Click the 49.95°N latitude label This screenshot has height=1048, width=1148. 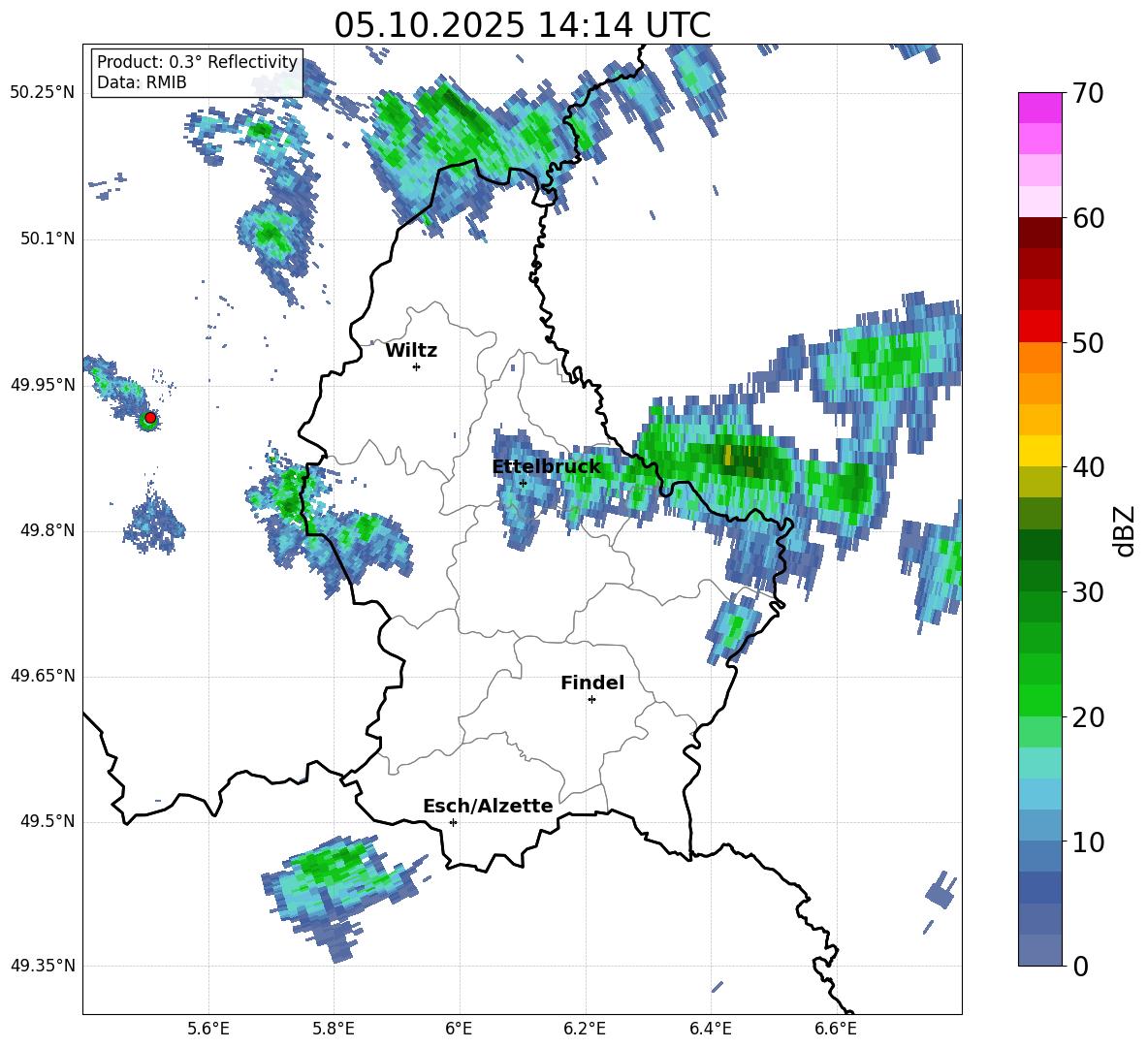43,385
